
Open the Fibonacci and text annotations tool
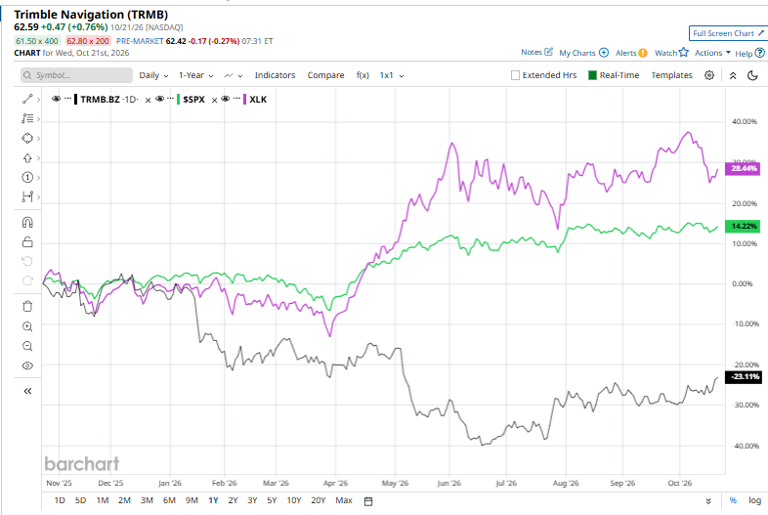tap(27, 119)
